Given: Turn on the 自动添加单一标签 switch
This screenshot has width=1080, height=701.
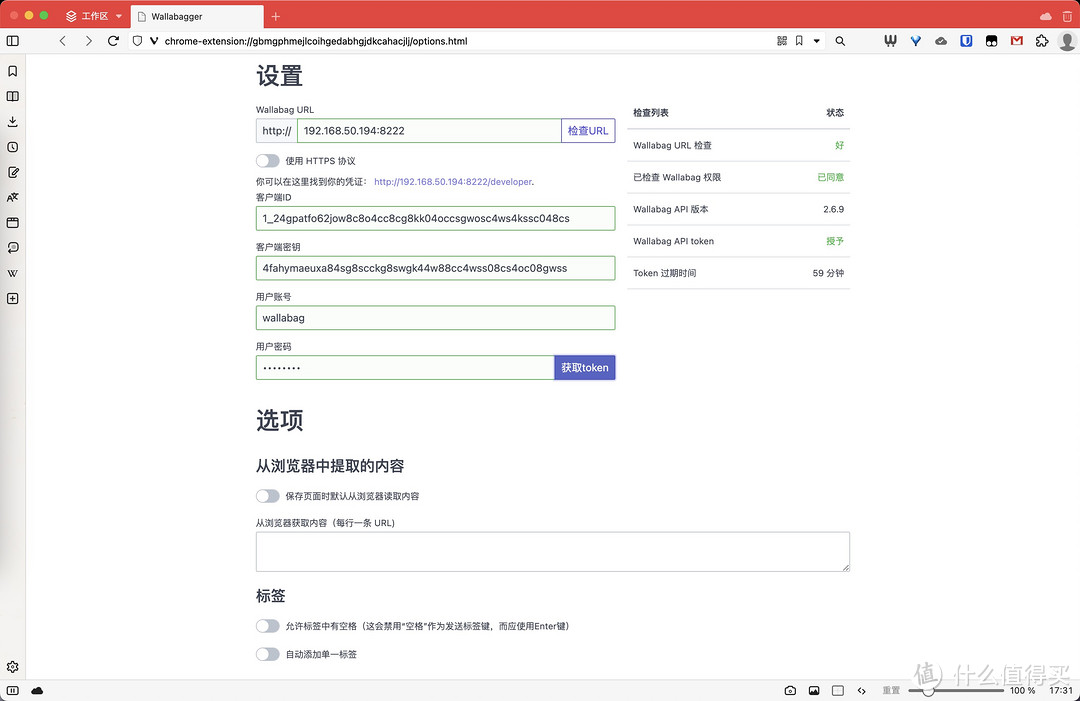Looking at the screenshot, I should point(268,654).
